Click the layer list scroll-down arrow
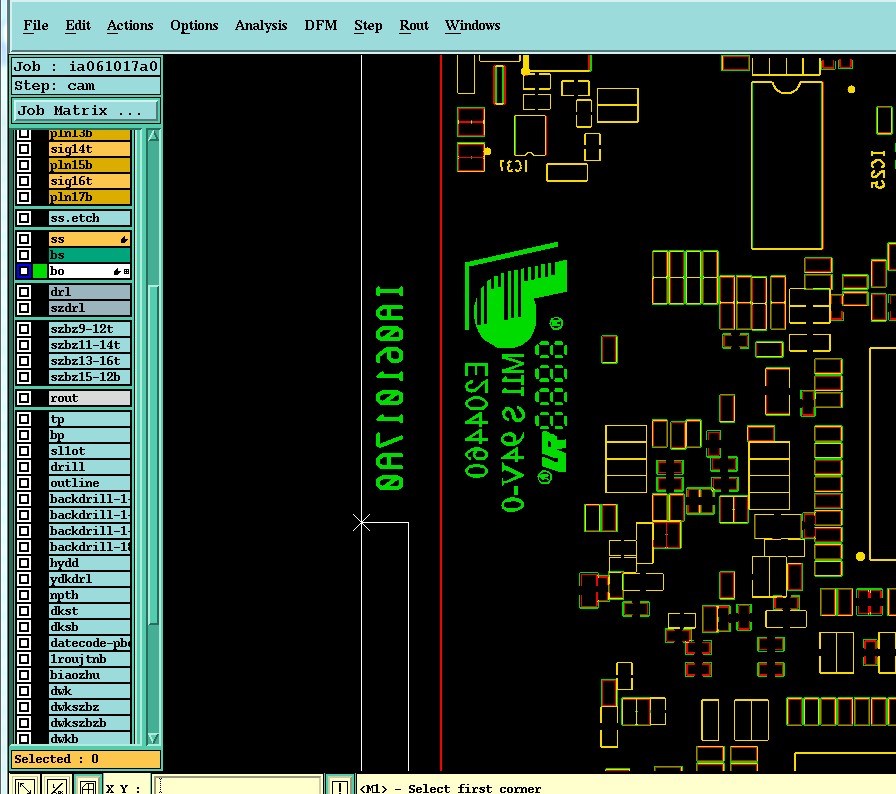896x794 pixels. point(153,738)
